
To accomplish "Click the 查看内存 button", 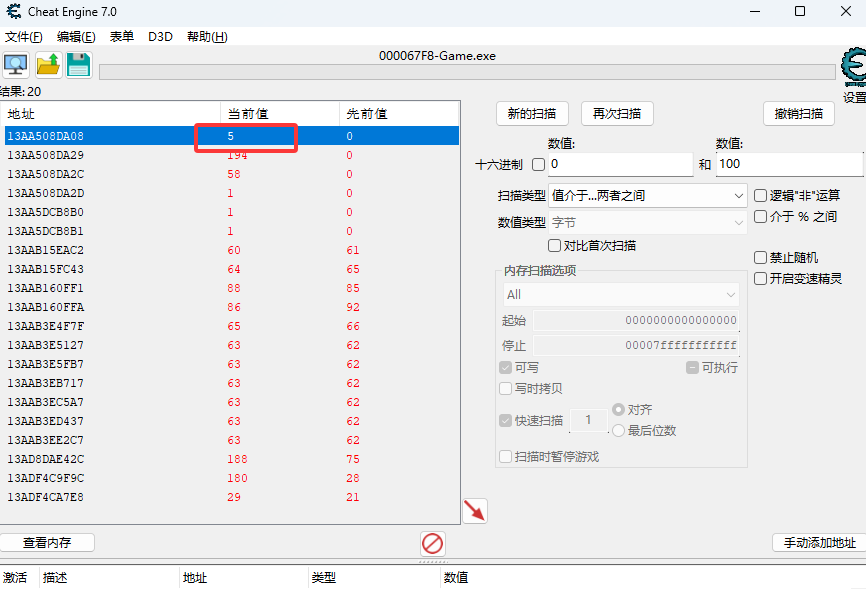I will (47, 543).
